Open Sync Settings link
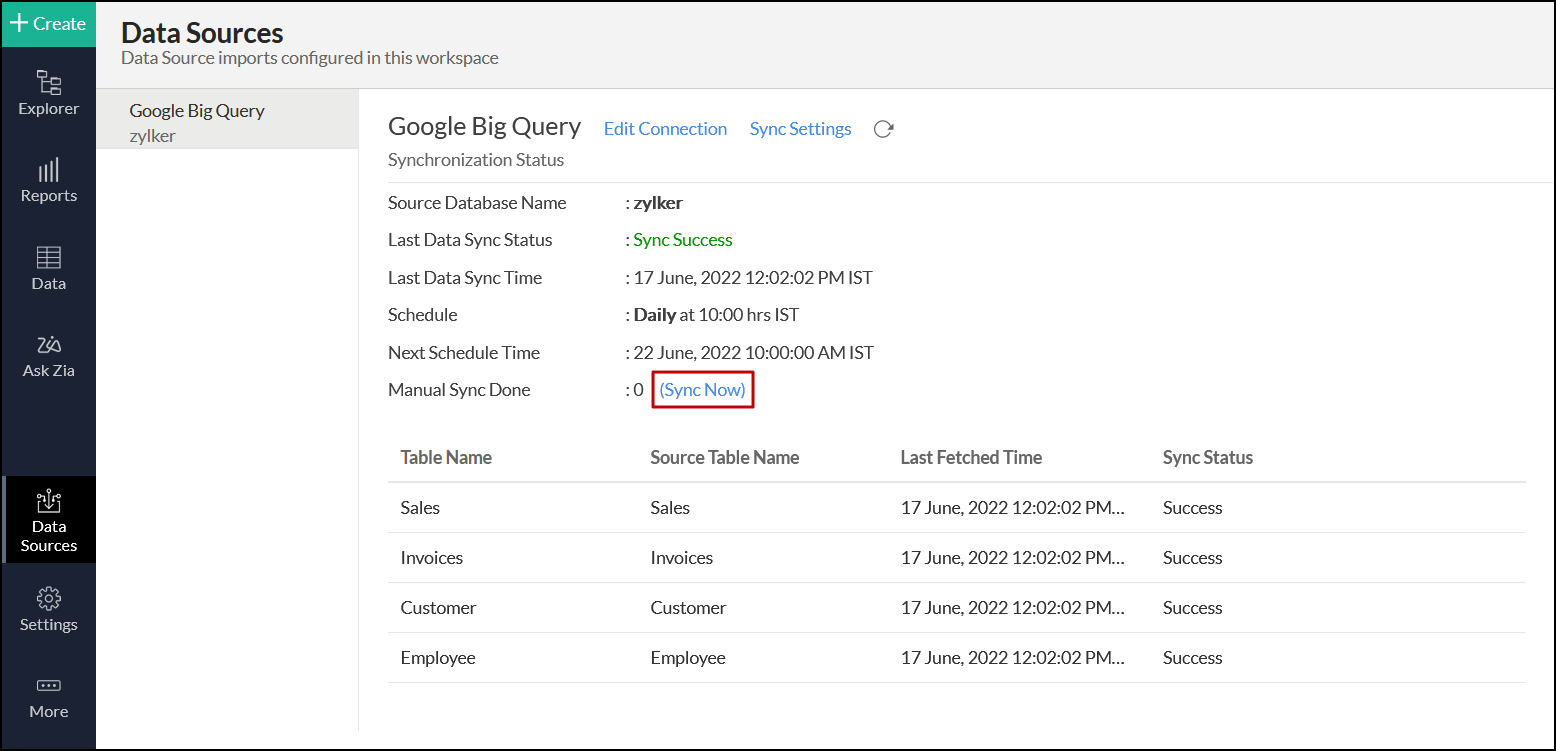The height and width of the screenshot is (751, 1556). coord(800,129)
